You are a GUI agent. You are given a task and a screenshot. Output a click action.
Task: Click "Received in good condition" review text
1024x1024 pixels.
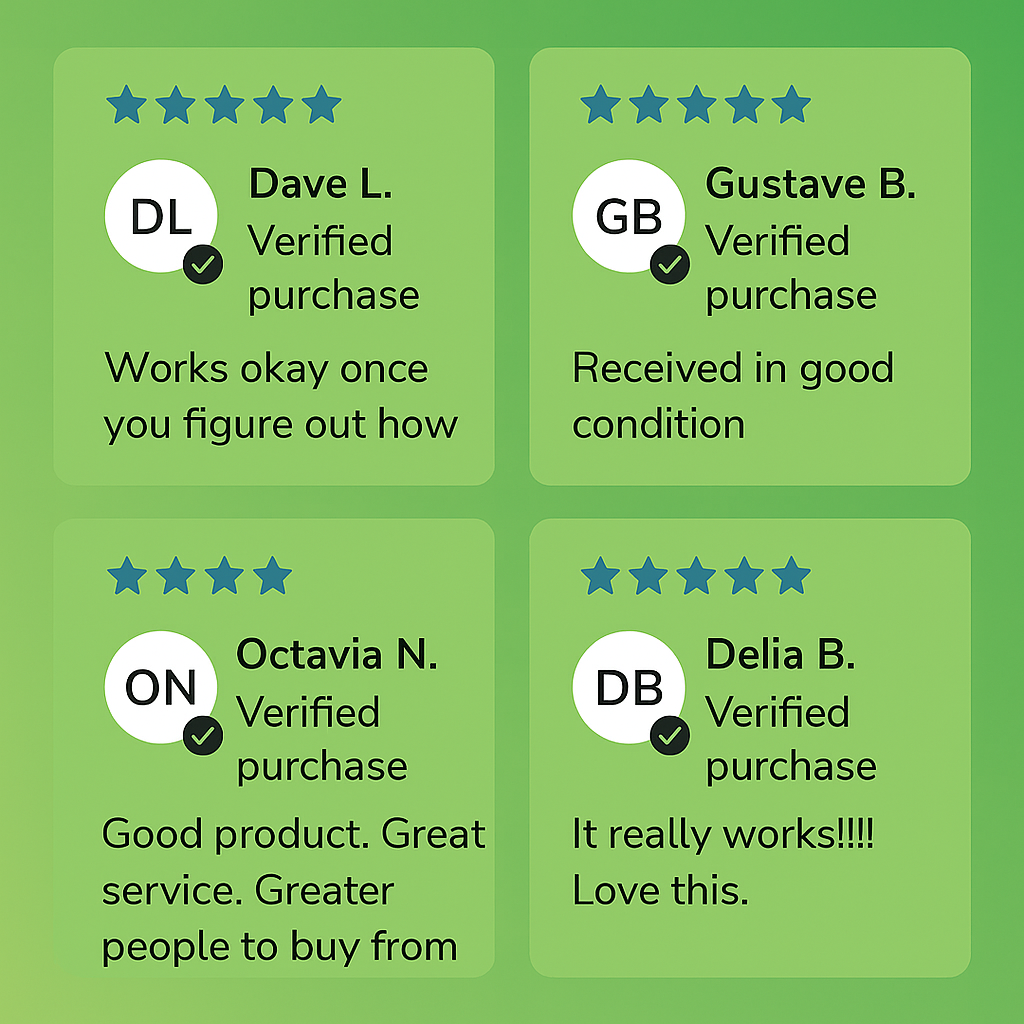[x=732, y=396]
